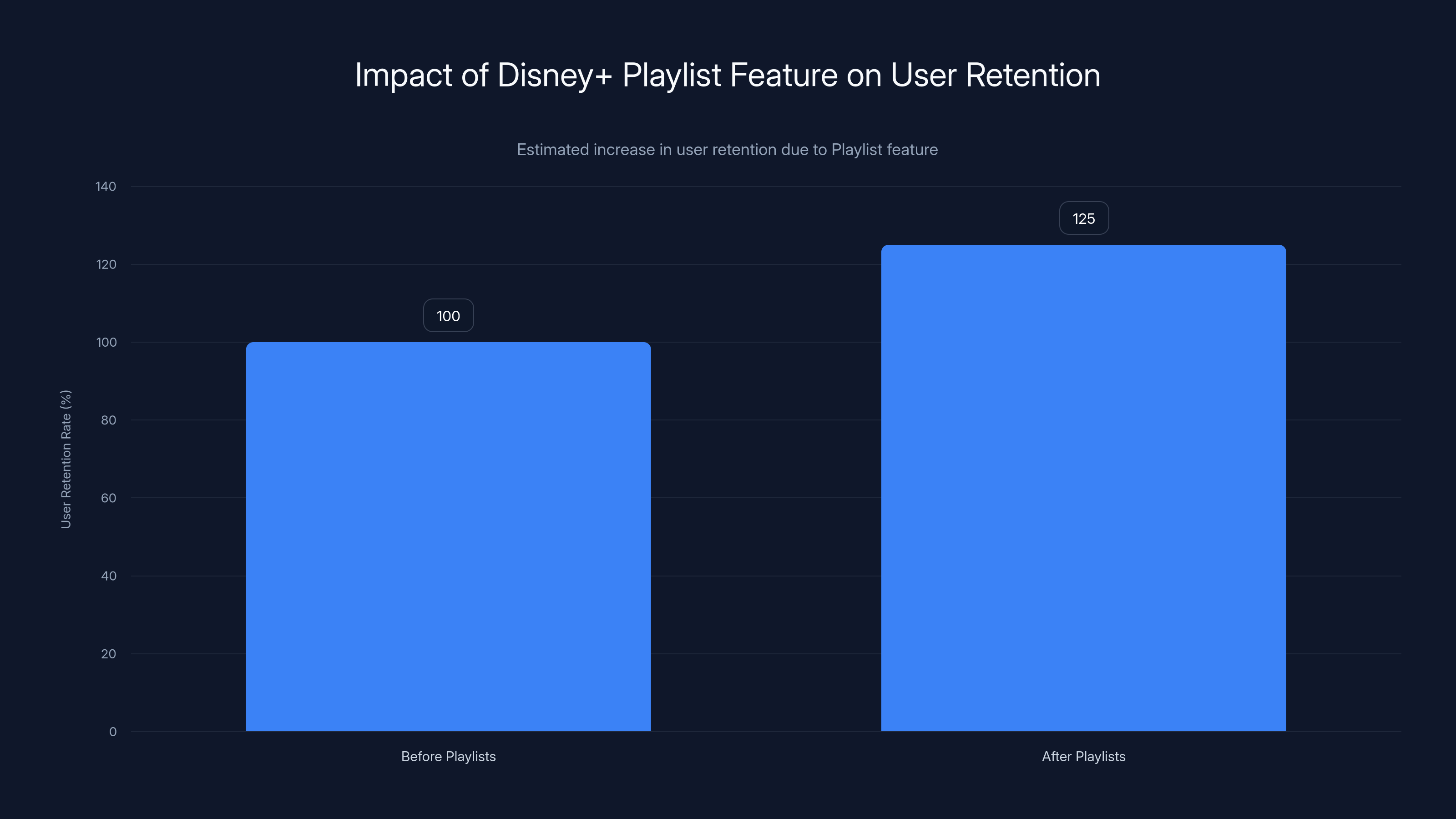
Task: Click the y-axis tick label '100'
Action: pos(106,342)
